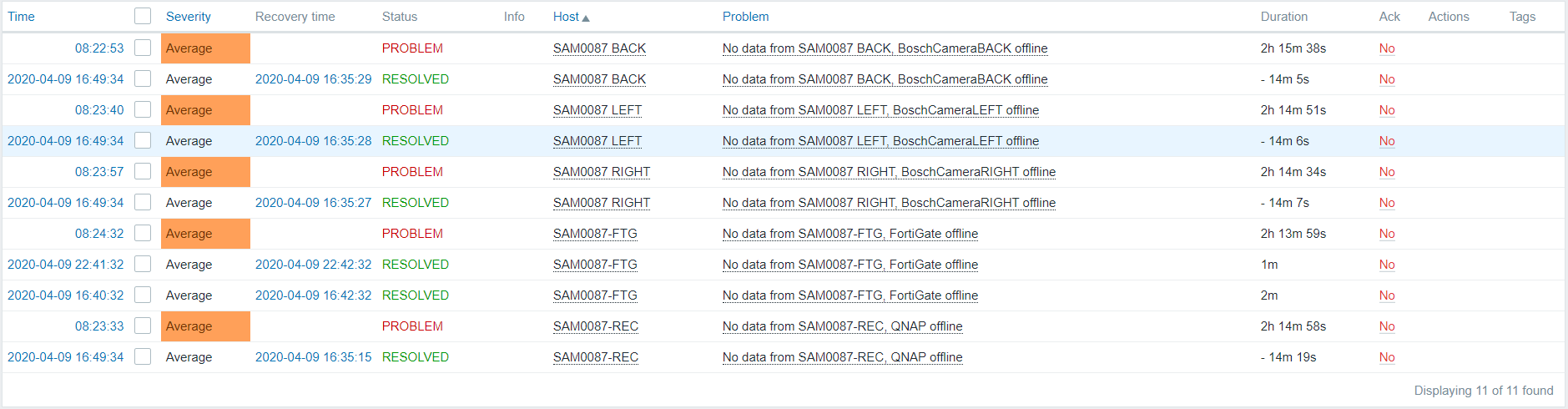Click orange Average severity cell for SAM0087 LEFT
Image resolution: width=1568 pixels, height=409 pixels.
[205, 110]
